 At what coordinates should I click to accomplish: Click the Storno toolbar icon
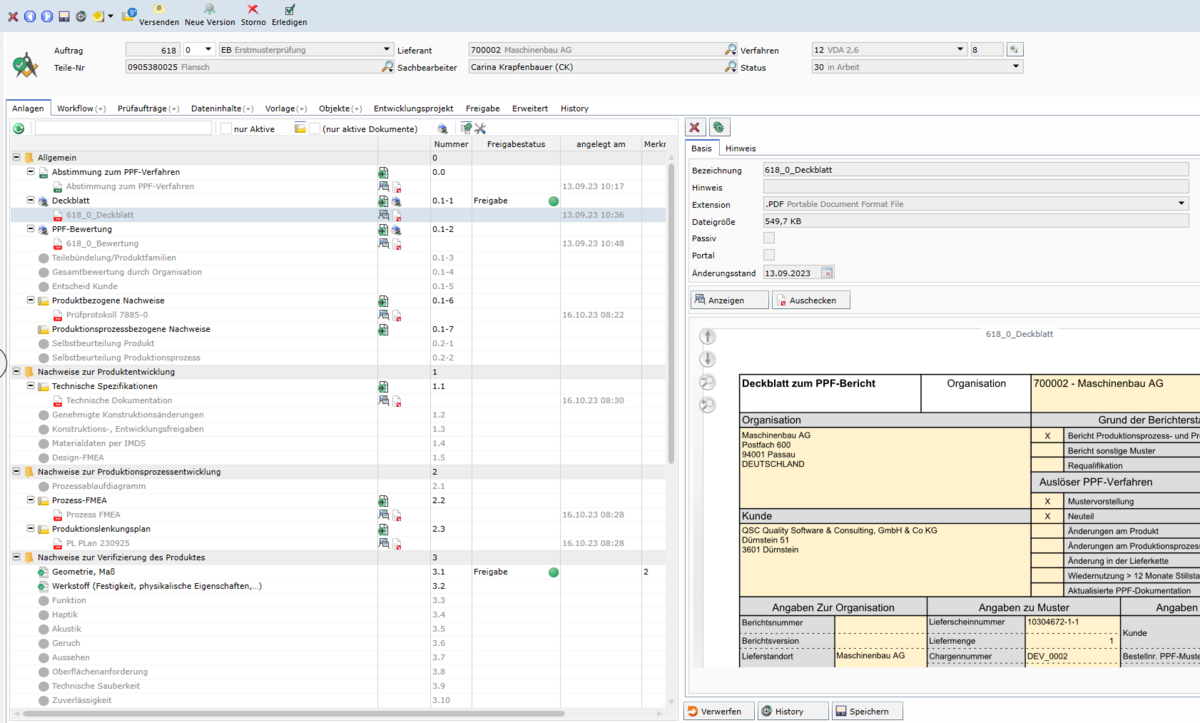253,16
